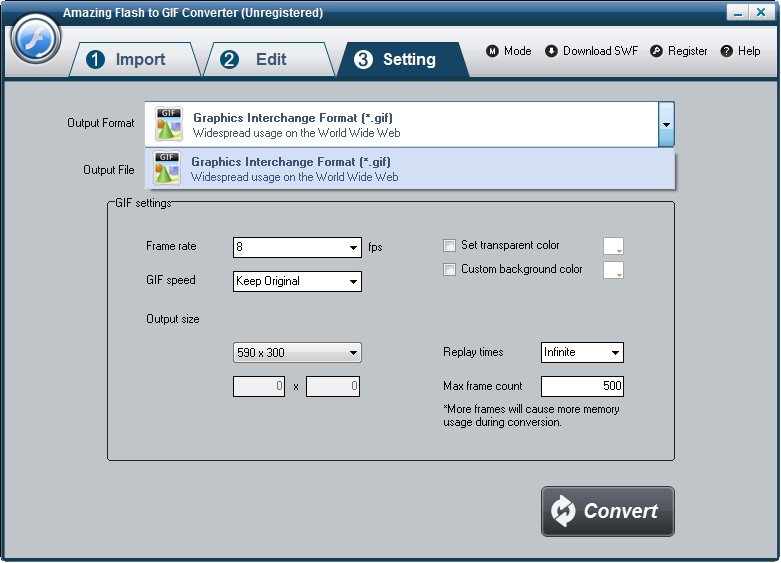Screen dimensions: 781x563
Task: Click the 'Output File' label
Action: [109, 170]
